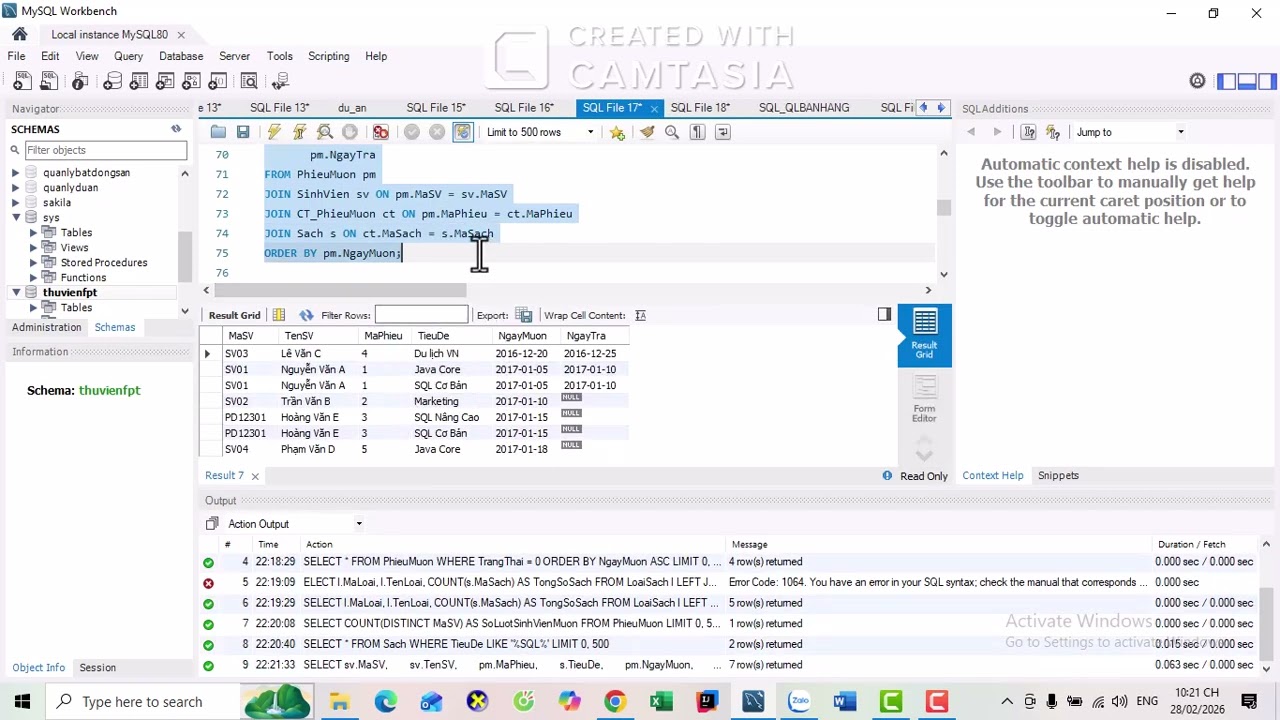The width and height of the screenshot is (1280, 720).
Task: Open the Scripting menu
Action: coord(328,56)
